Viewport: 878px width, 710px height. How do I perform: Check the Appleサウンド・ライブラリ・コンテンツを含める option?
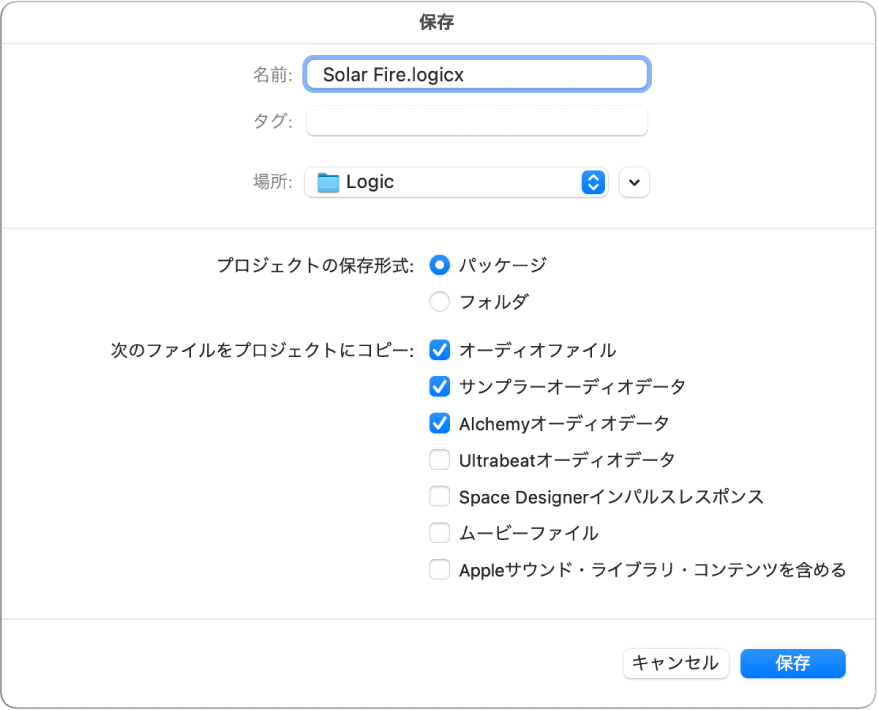(x=439, y=569)
